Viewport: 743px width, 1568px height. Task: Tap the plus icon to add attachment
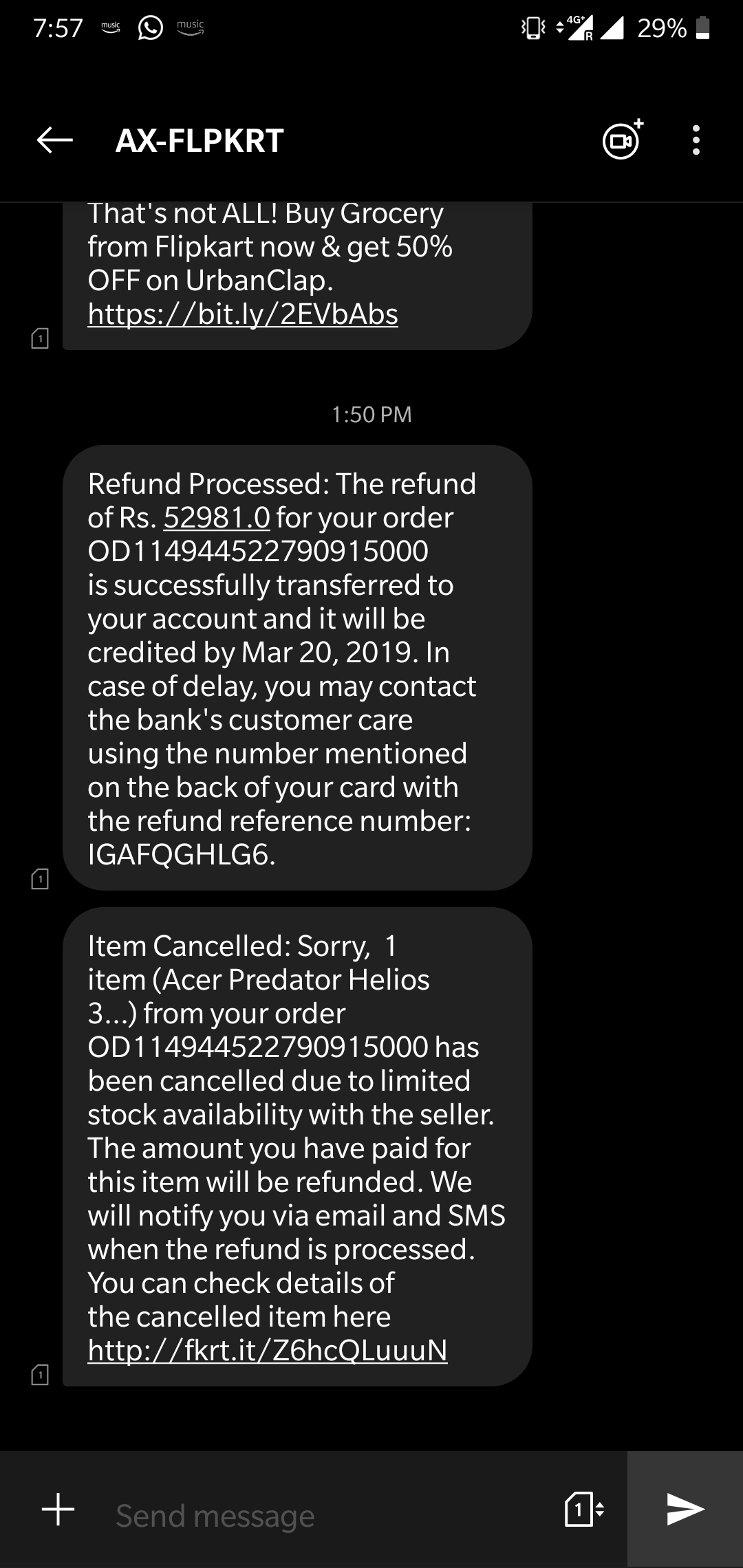(x=58, y=1510)
